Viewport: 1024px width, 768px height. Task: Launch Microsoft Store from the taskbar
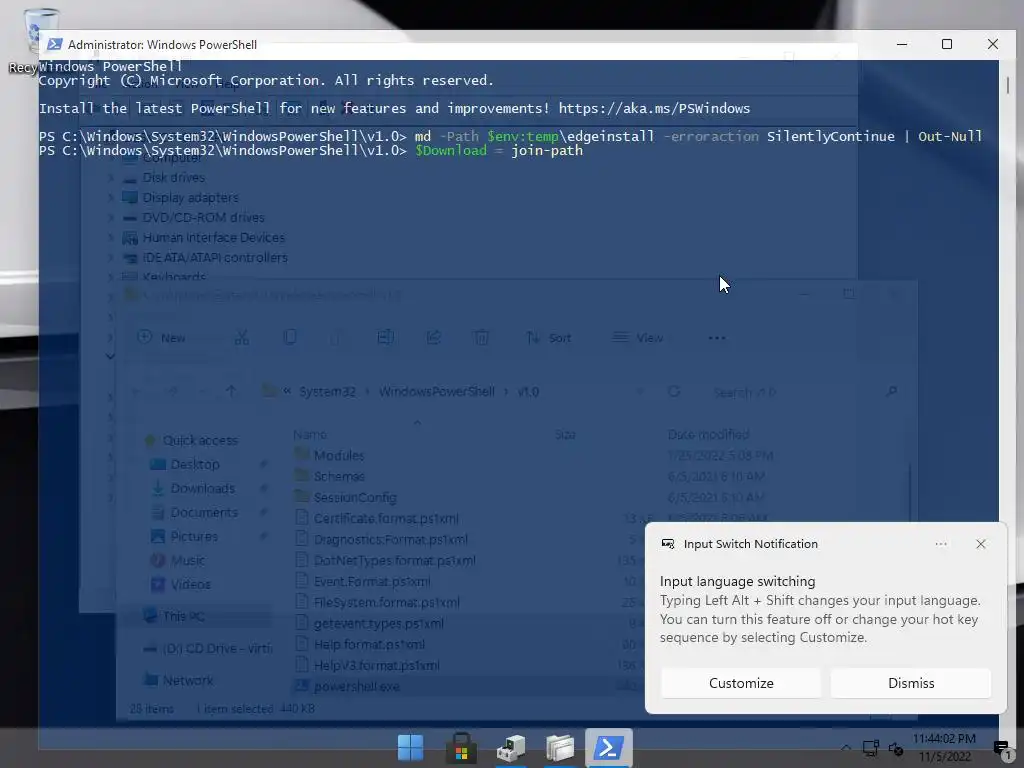tap(461, 748)
